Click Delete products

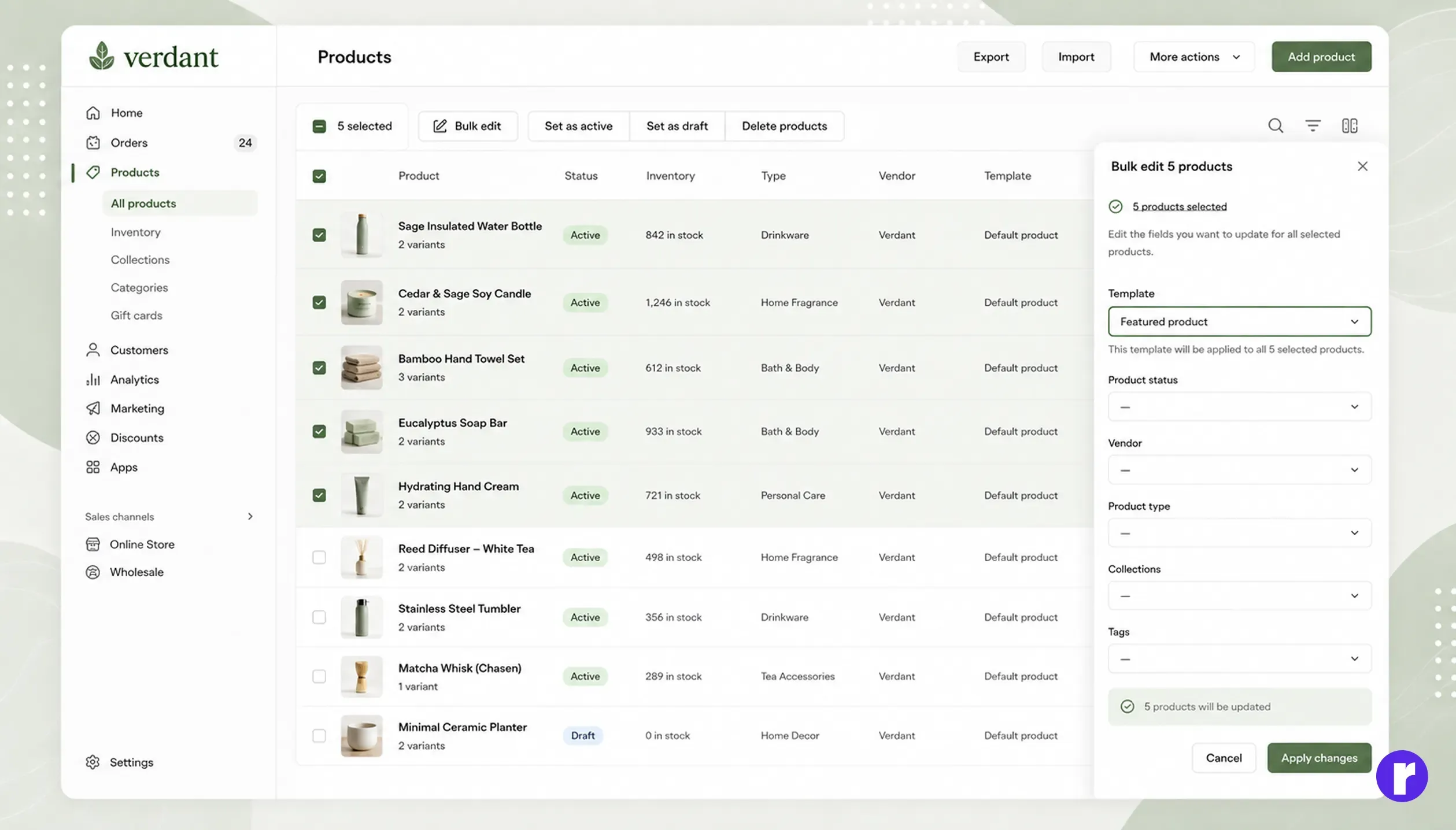tap(784, 126)
